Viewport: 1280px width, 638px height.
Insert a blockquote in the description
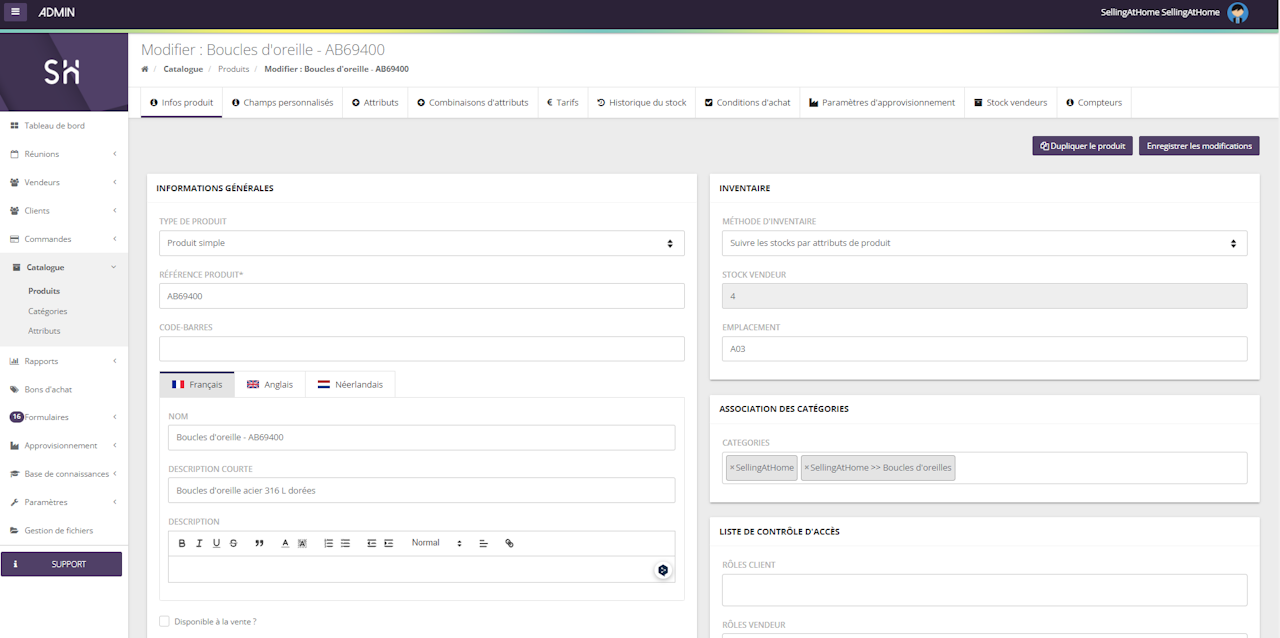(259, 543)
